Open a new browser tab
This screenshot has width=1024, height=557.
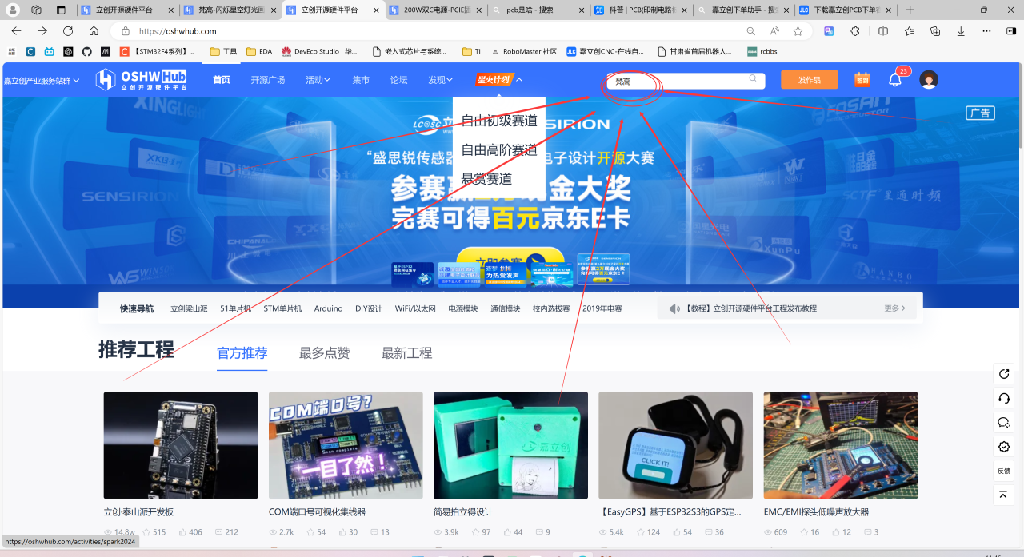[910, 10]
